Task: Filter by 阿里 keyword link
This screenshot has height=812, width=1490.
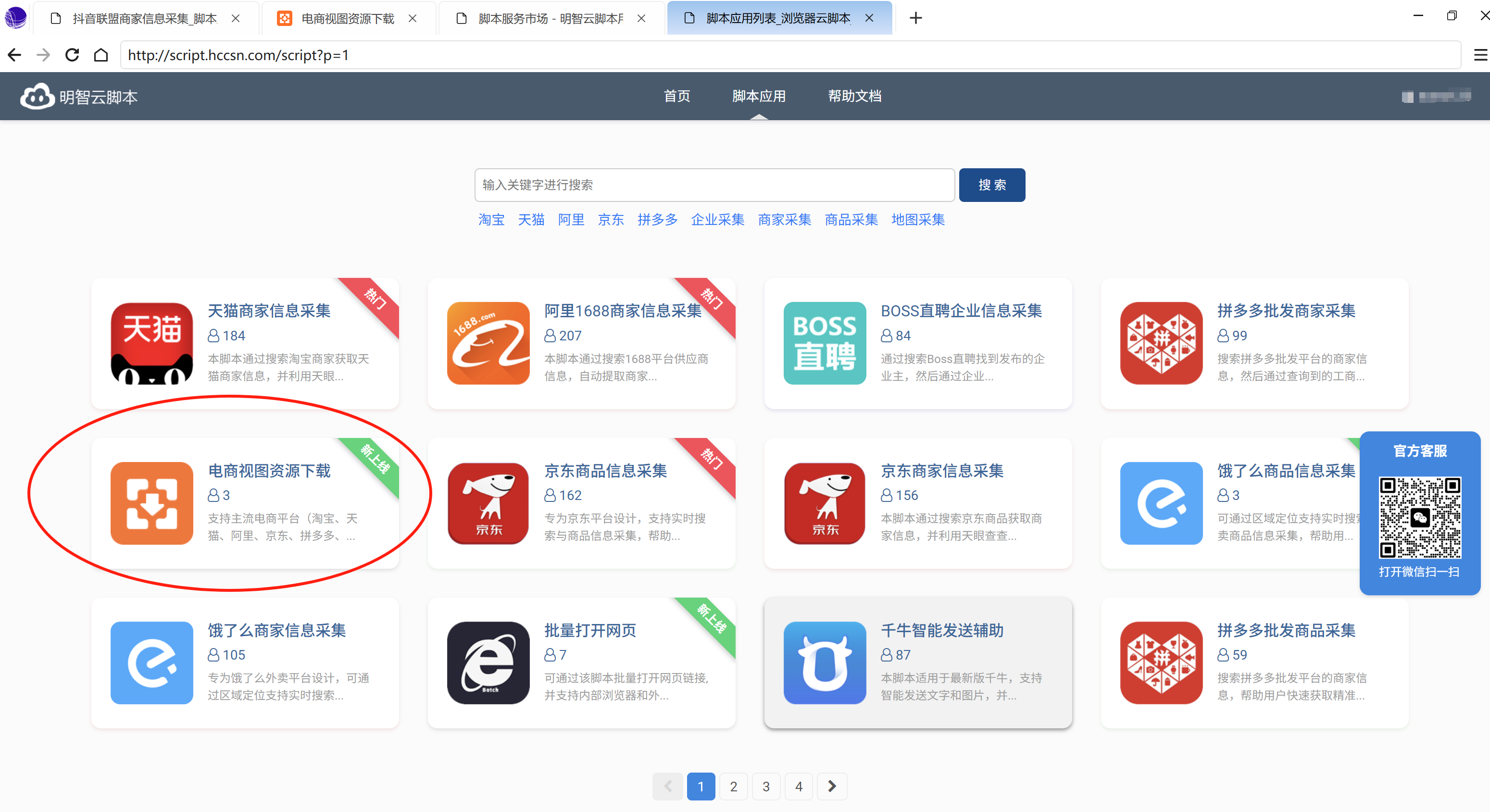Action: pyautogui.click(x=572, y=220)
